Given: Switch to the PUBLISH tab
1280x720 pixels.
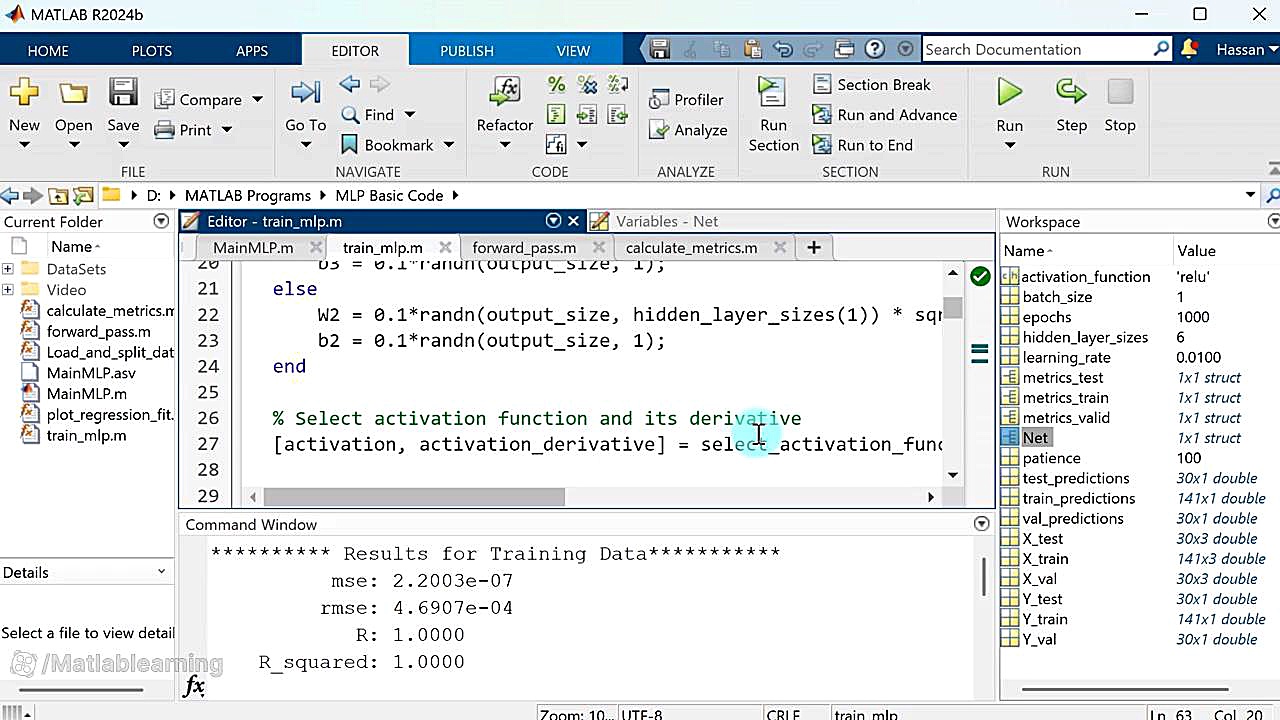Looking at the screenshot, I should coord(467,51).
